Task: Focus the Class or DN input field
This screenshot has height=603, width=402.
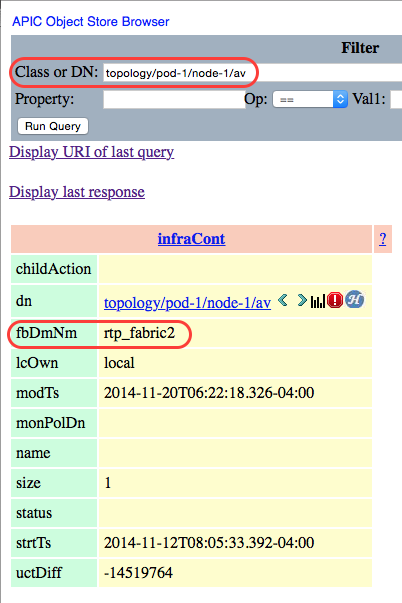Action: [x=252, y=73]
